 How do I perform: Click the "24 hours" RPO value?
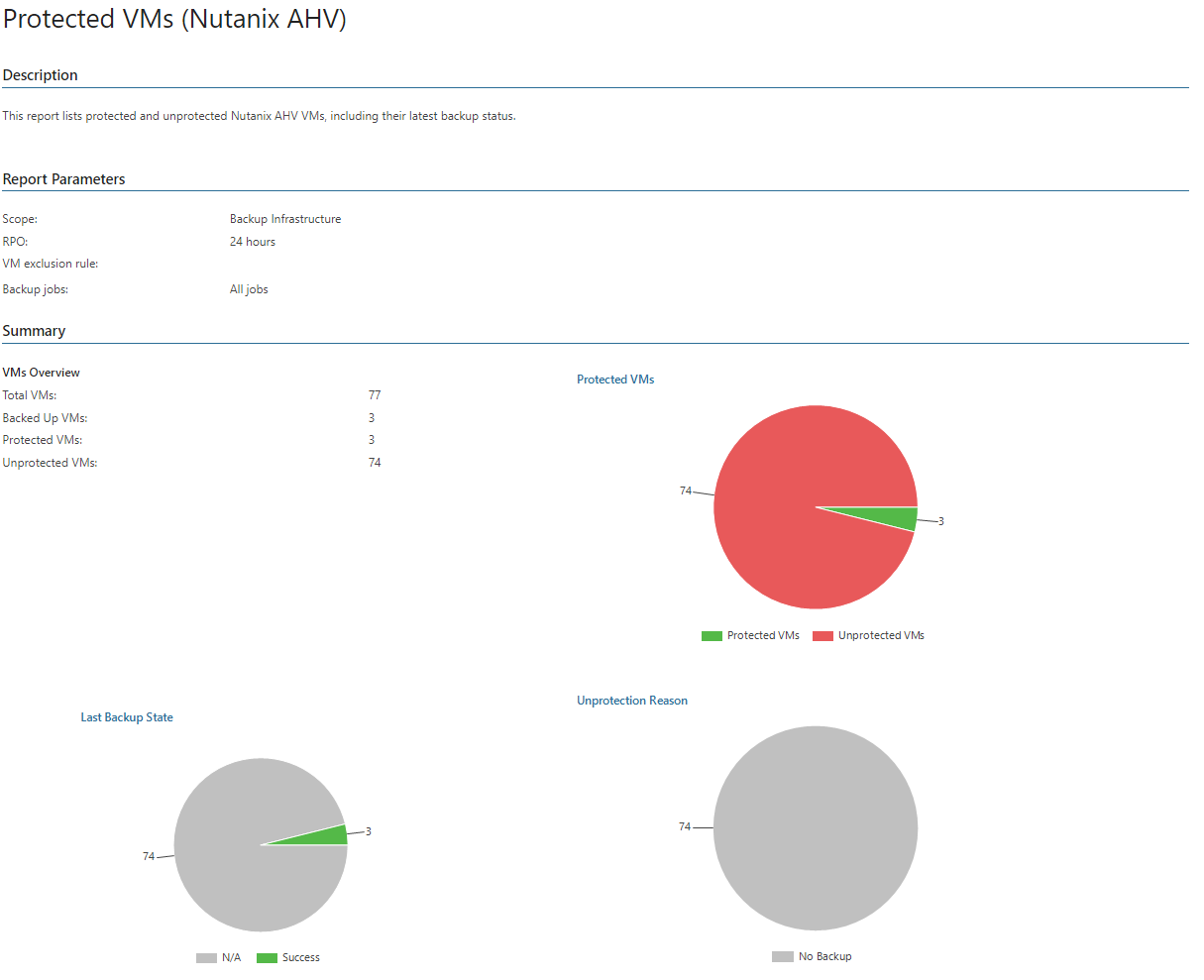click(253, 242)
